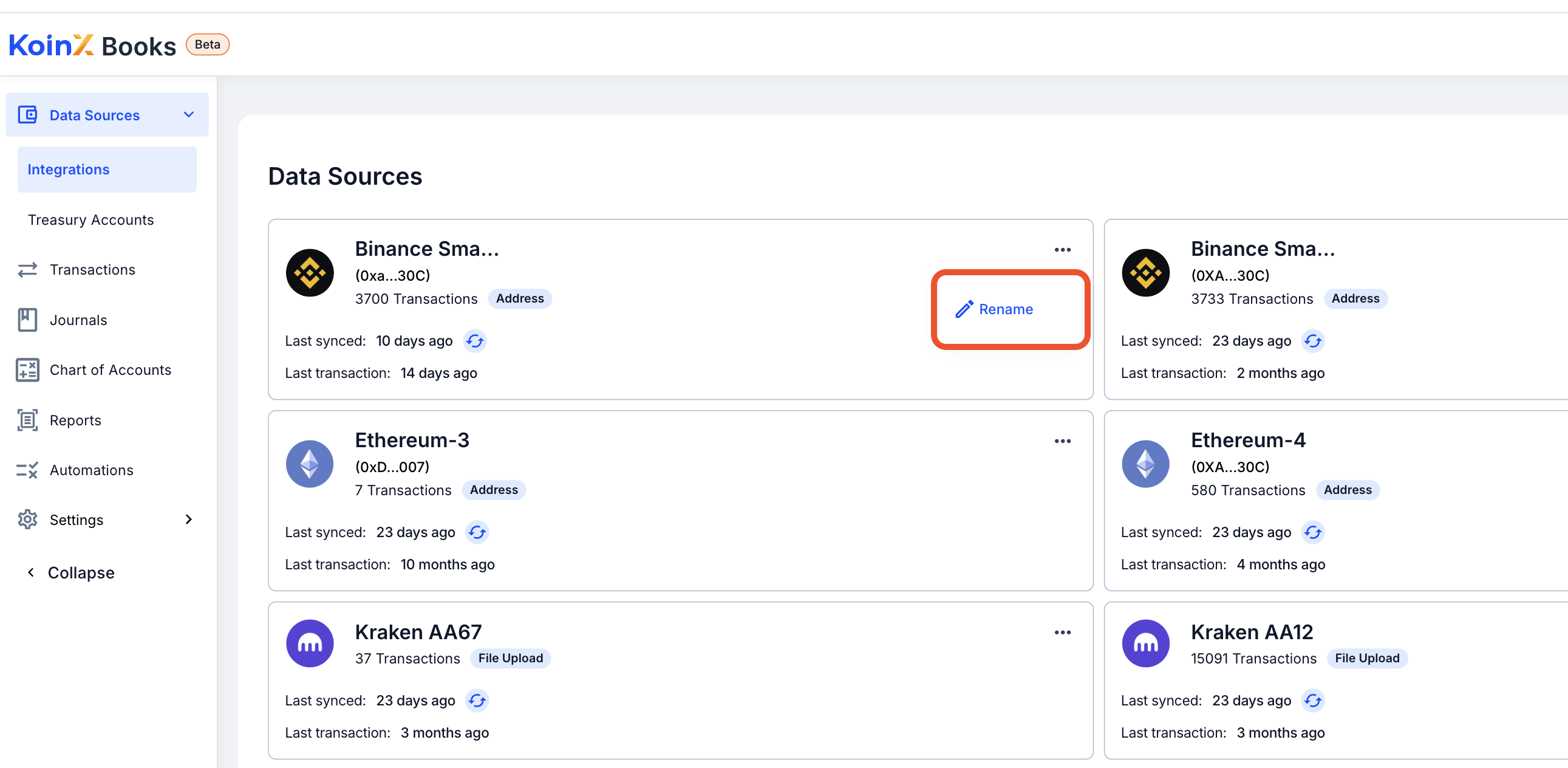
Task: Click sync icon on Kraken AA12 card
Action: pos(1313,701)
